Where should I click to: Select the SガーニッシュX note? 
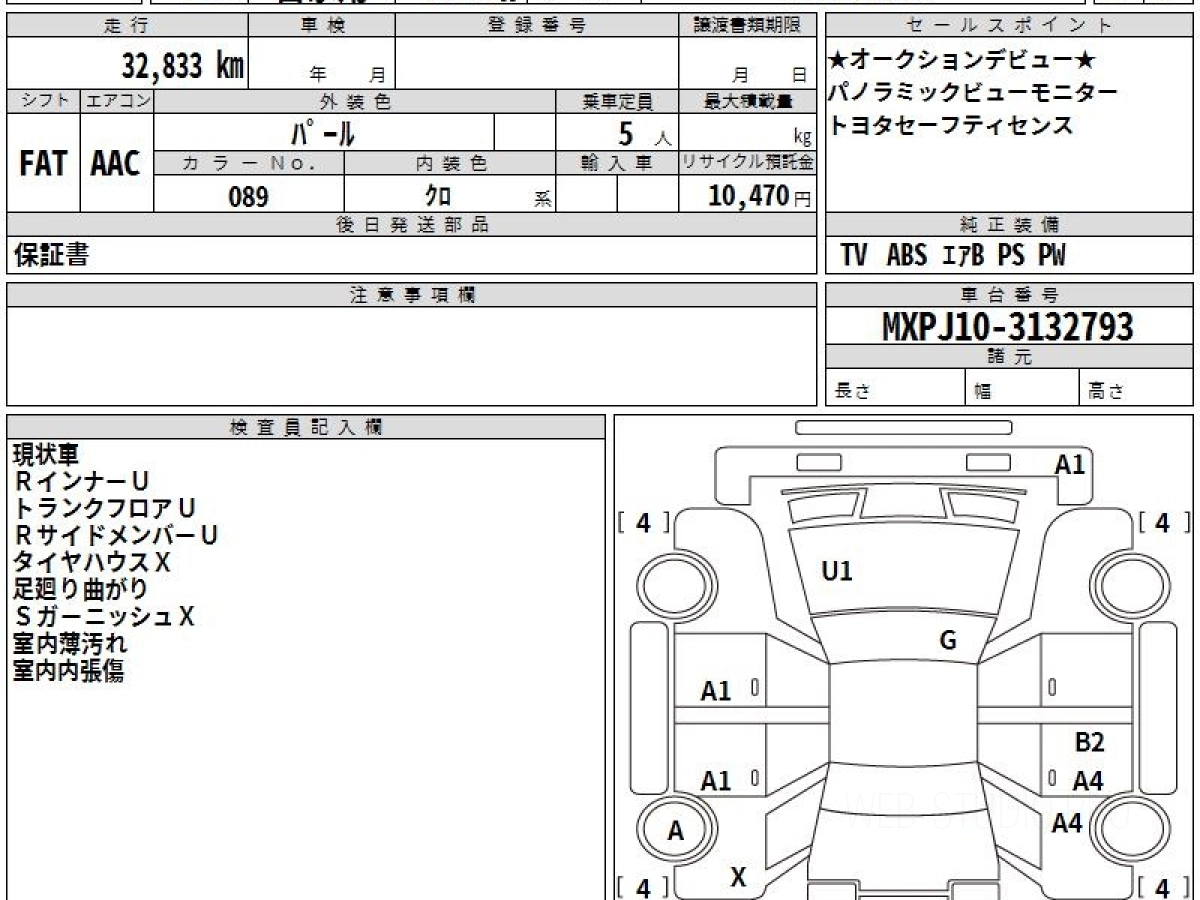pyautogui.click(x=104, y=617)
